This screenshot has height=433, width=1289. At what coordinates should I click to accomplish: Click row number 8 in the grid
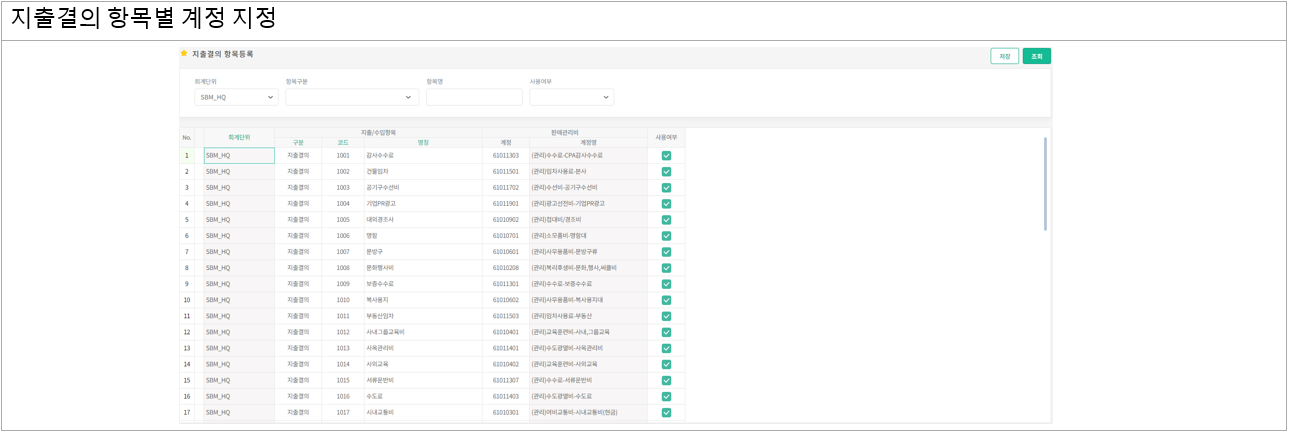tap(186, 268)
